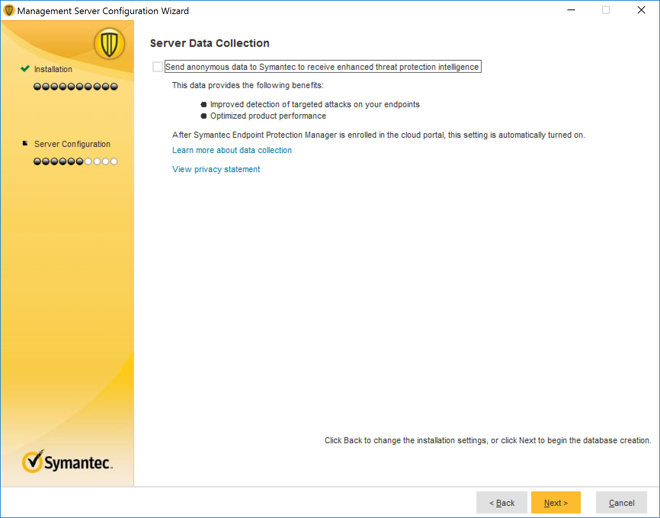Click the cloud portal enrollment note text

click(378, 135)
